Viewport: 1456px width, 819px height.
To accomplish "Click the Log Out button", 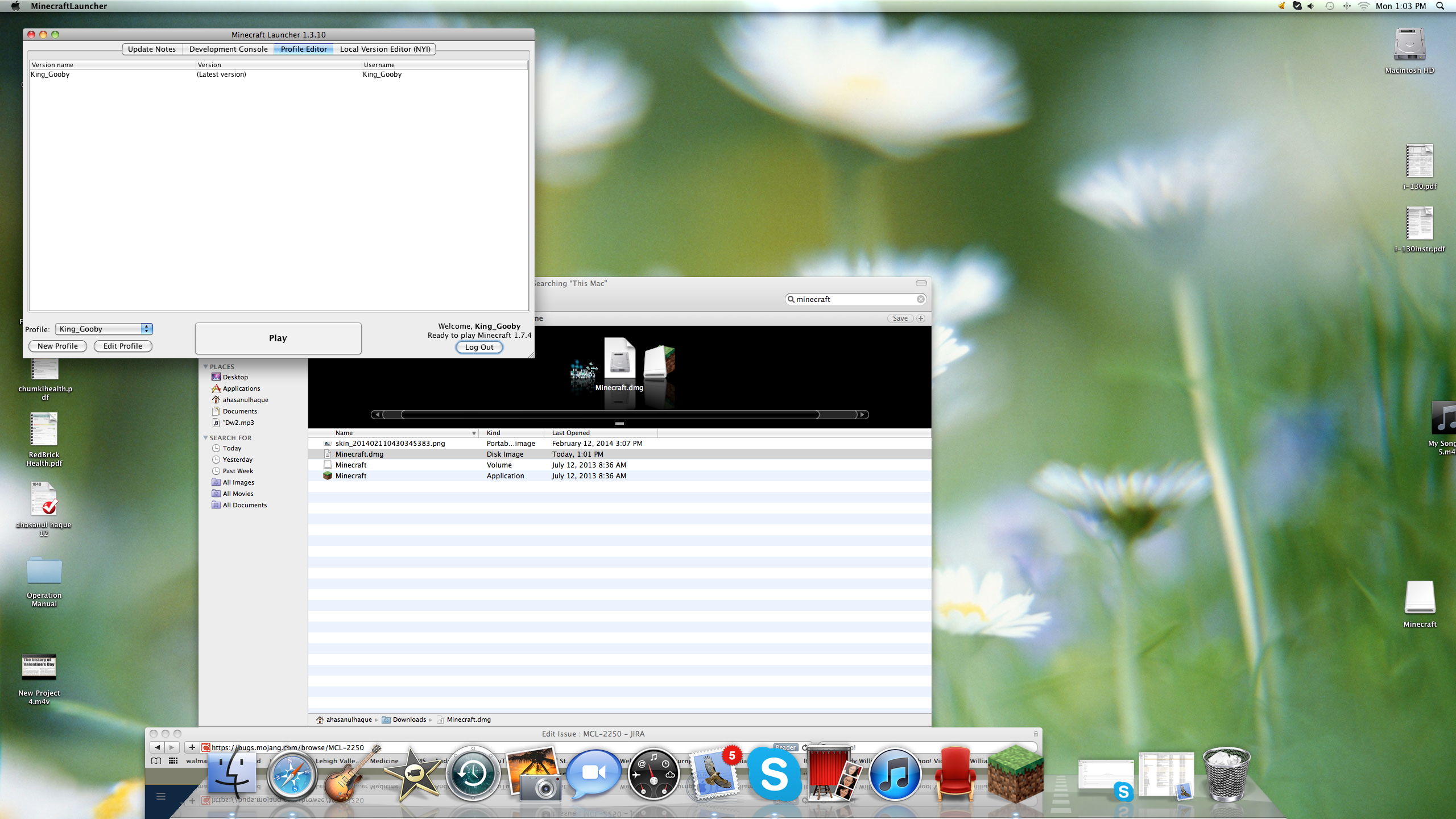I will pyautogui.click(x=479, y=348).
